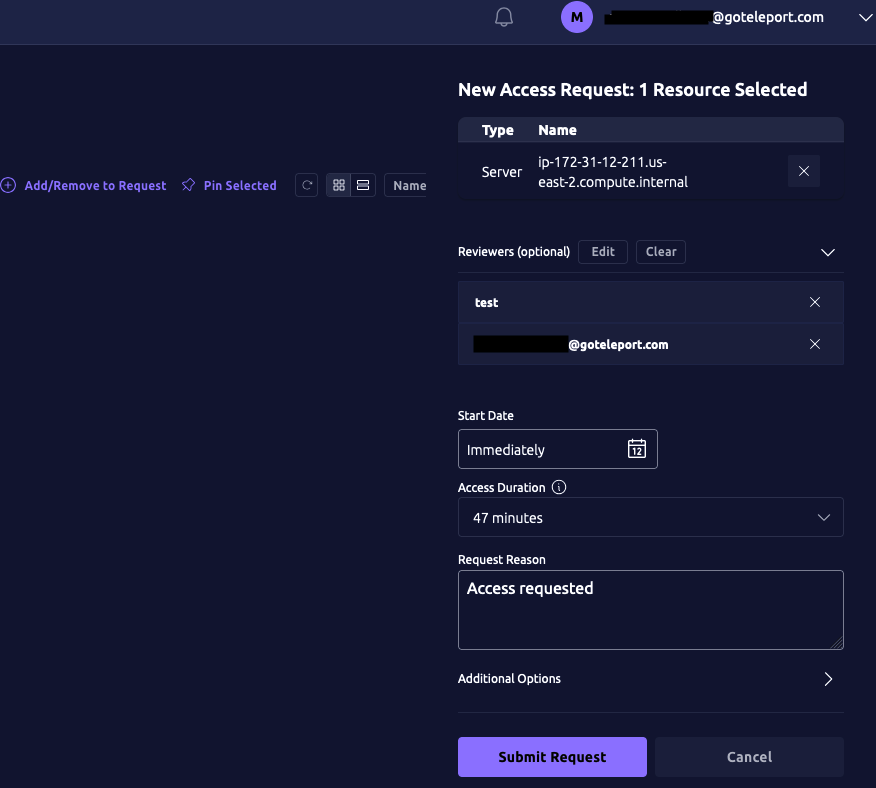The image size is (876, 788).
Task: Click inside the Request Reason text area
Action: point(650,610)
